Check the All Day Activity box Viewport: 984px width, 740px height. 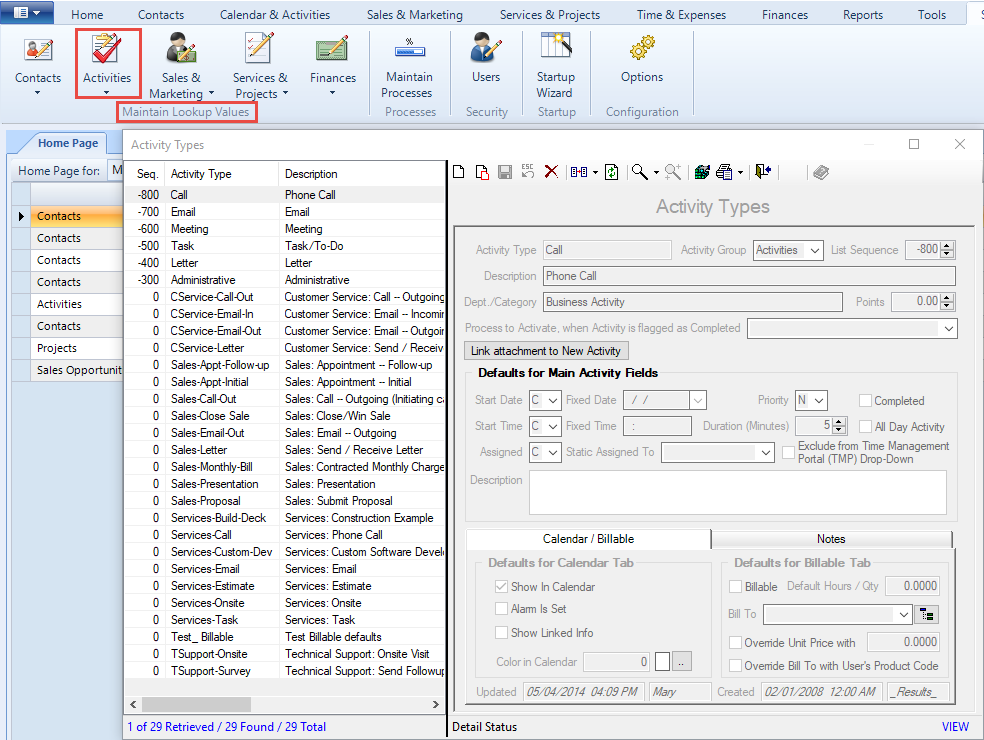click(866, 426)
